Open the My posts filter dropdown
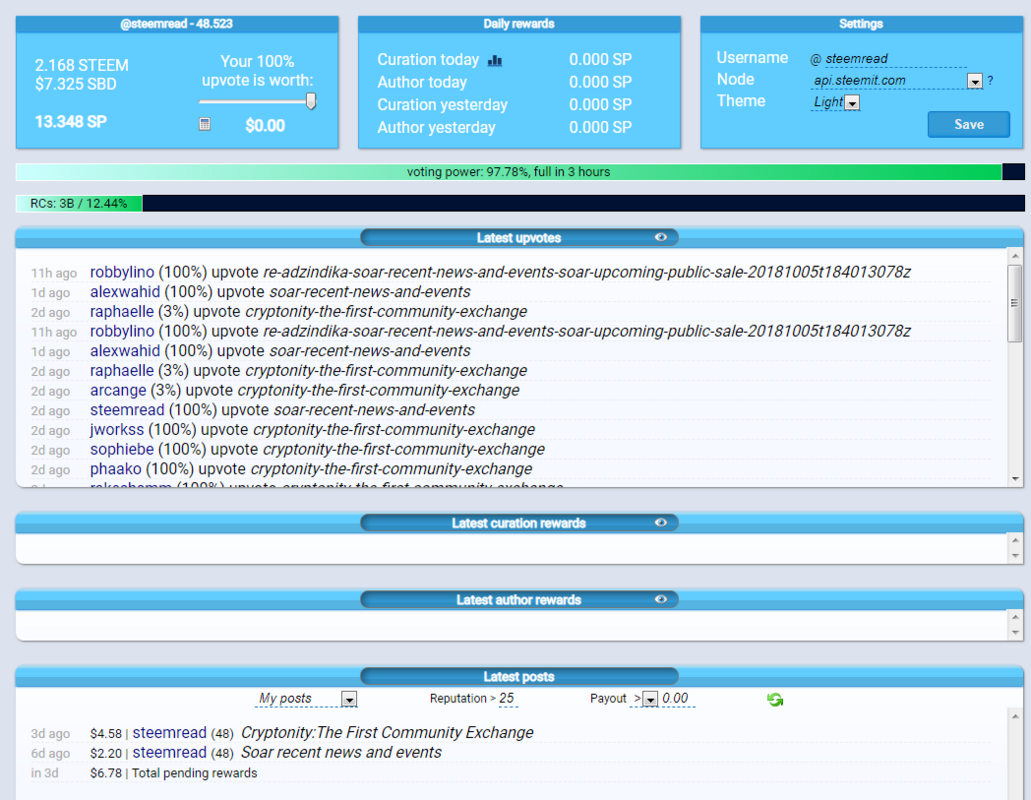Viewport: 1031px width, 800px height. [x=349, y=699]
